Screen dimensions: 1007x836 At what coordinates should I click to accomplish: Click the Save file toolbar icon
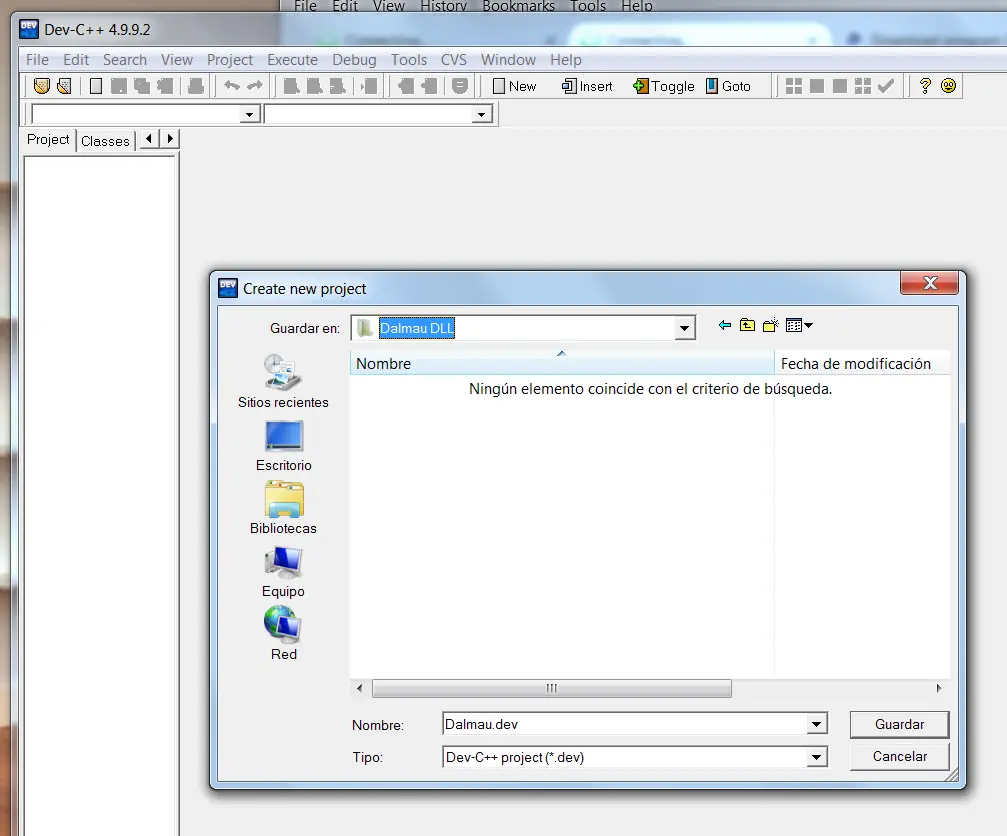(119, 86)
